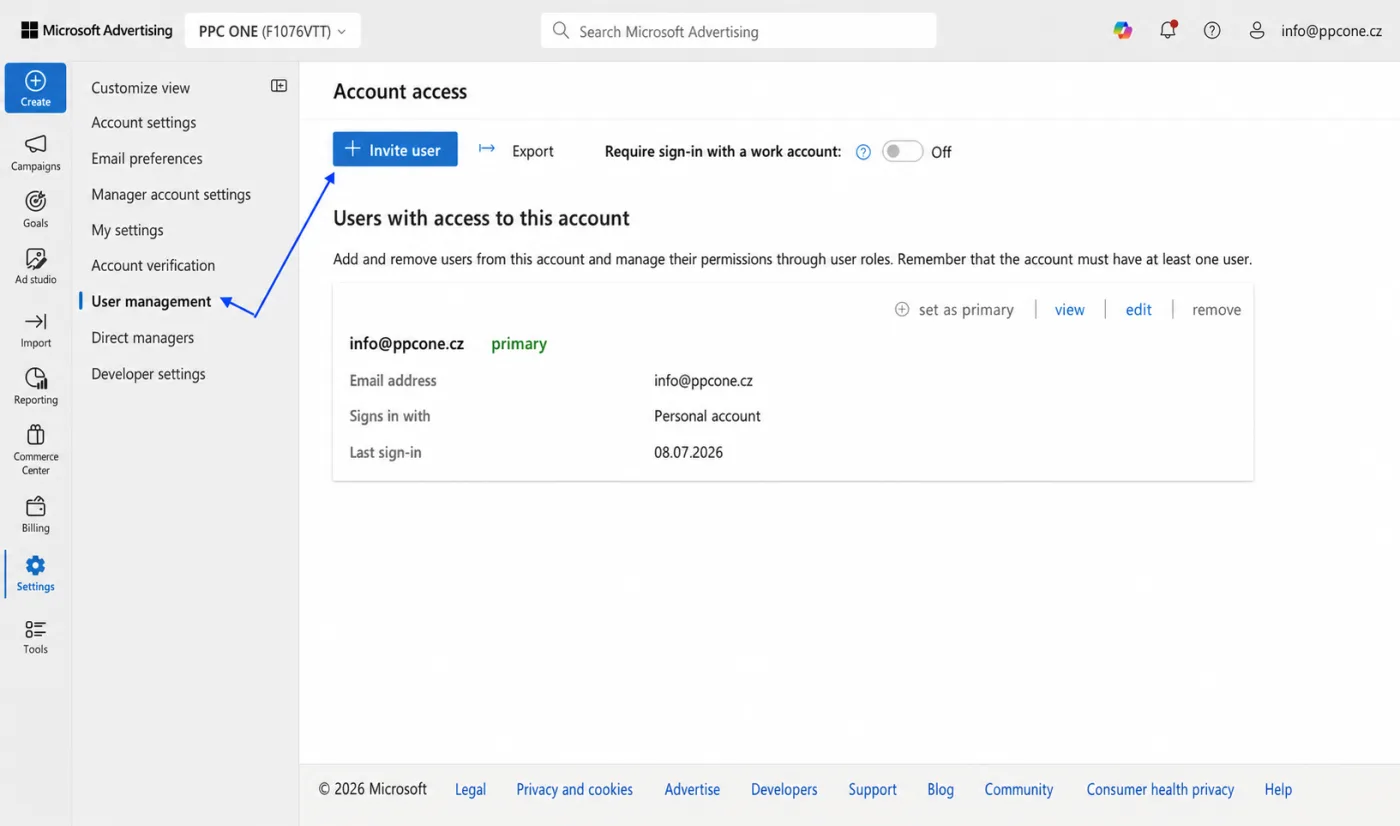Open Manager account settings

click(x=171, y=194)
